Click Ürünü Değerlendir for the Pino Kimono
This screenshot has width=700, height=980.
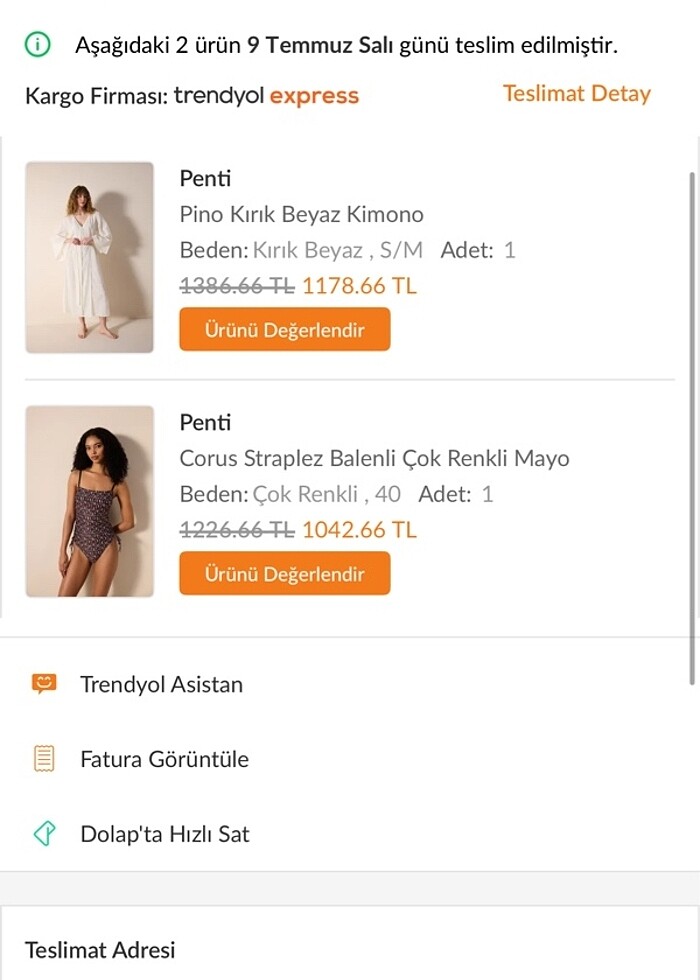(285, 329)
